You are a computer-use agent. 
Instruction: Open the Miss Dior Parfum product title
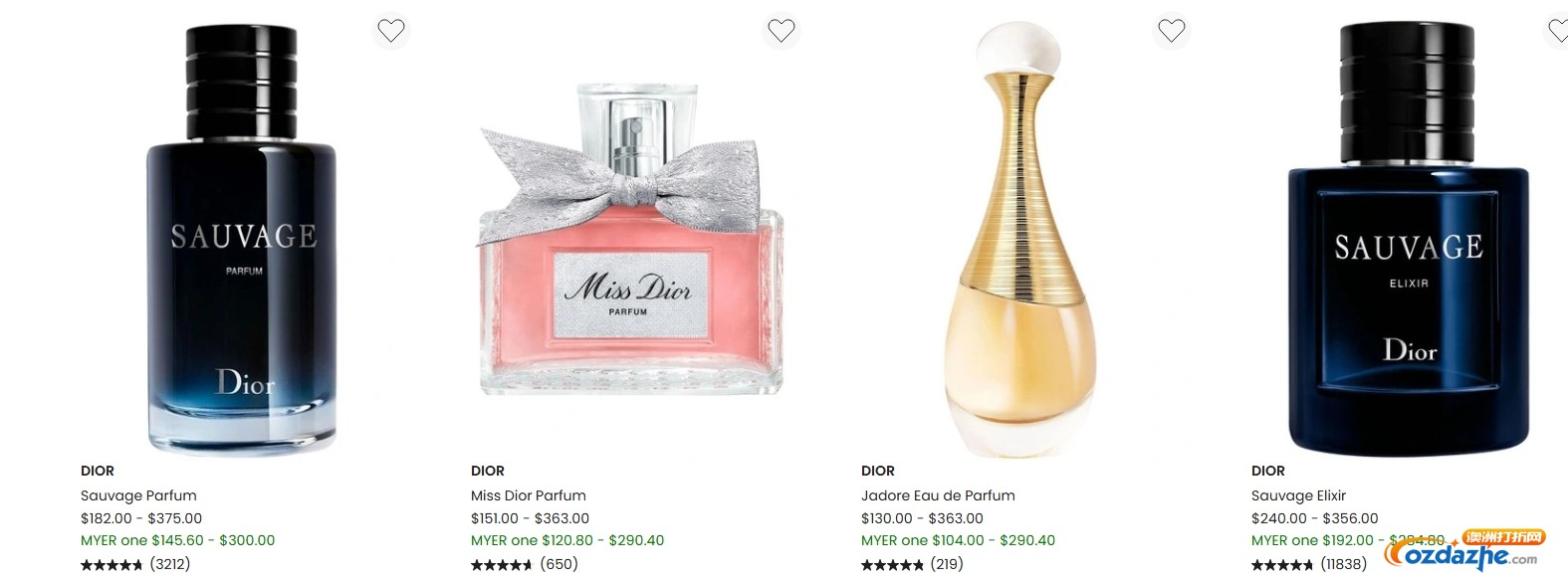tap(529, 495)
